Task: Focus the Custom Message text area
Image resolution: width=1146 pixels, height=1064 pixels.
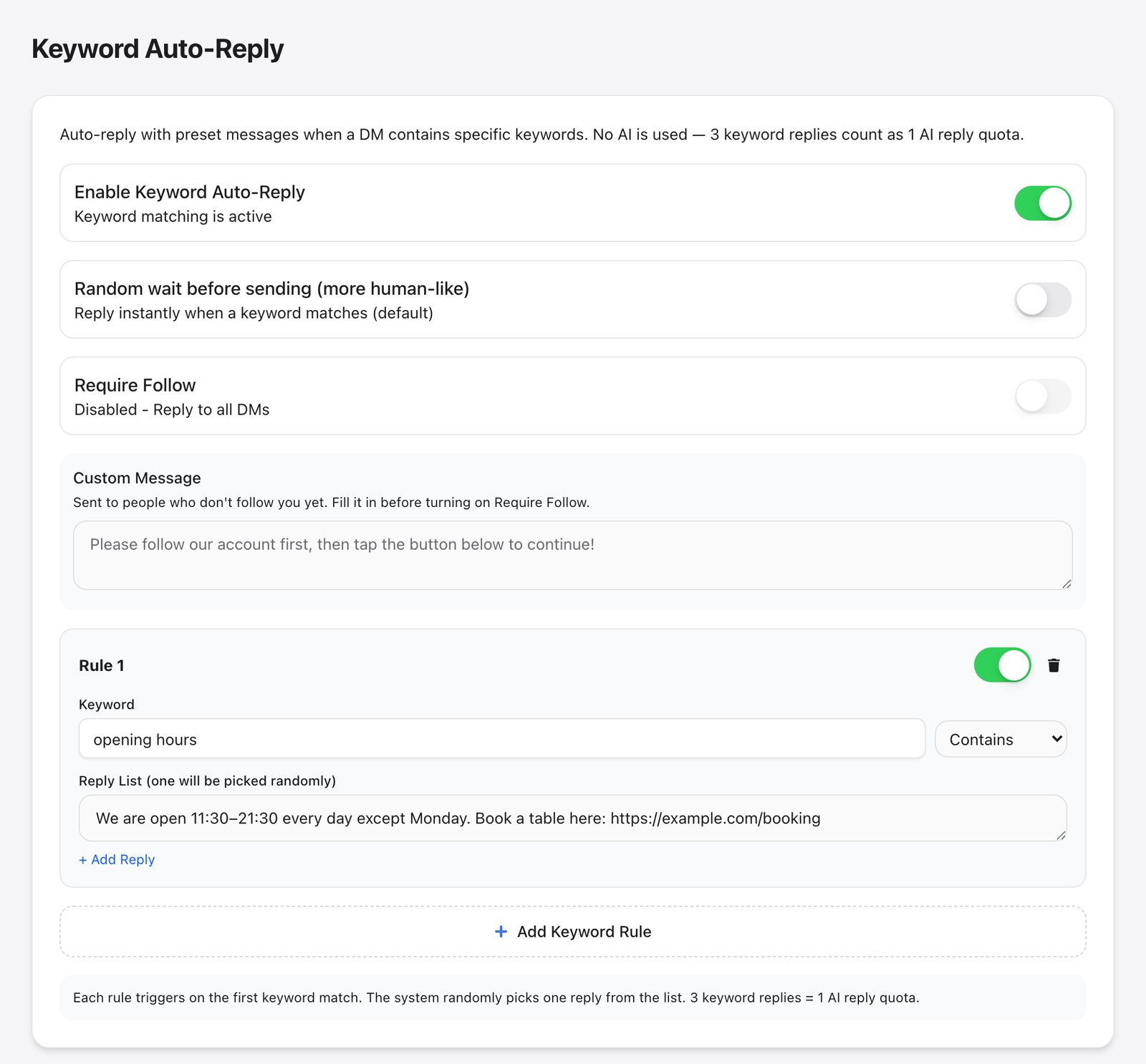Action: click(x=573, y=556)
